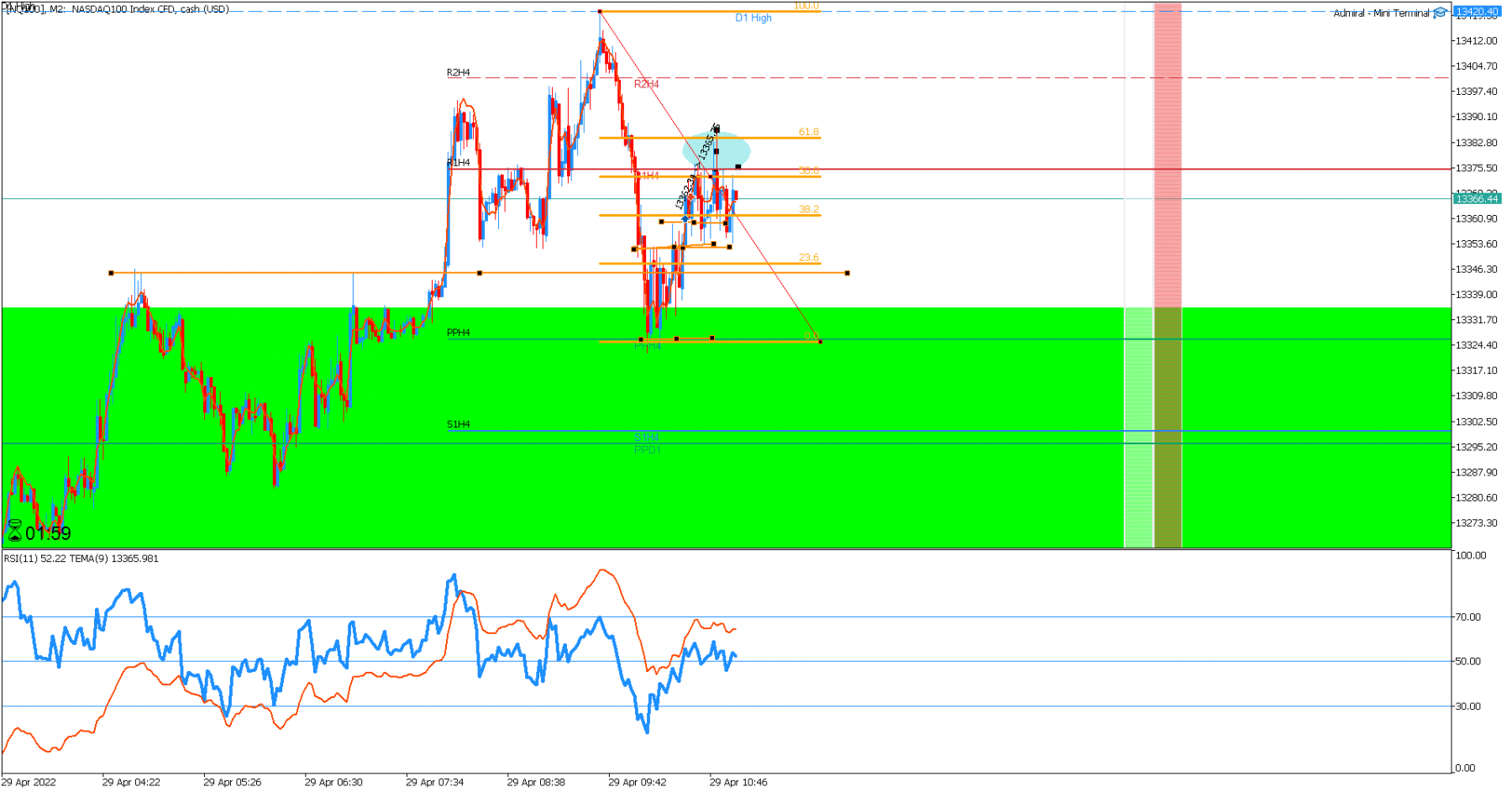Click the Admiral Mini Terminal graduation cap icon
Screen dimensions: 1512x792
click(1440, 13)
